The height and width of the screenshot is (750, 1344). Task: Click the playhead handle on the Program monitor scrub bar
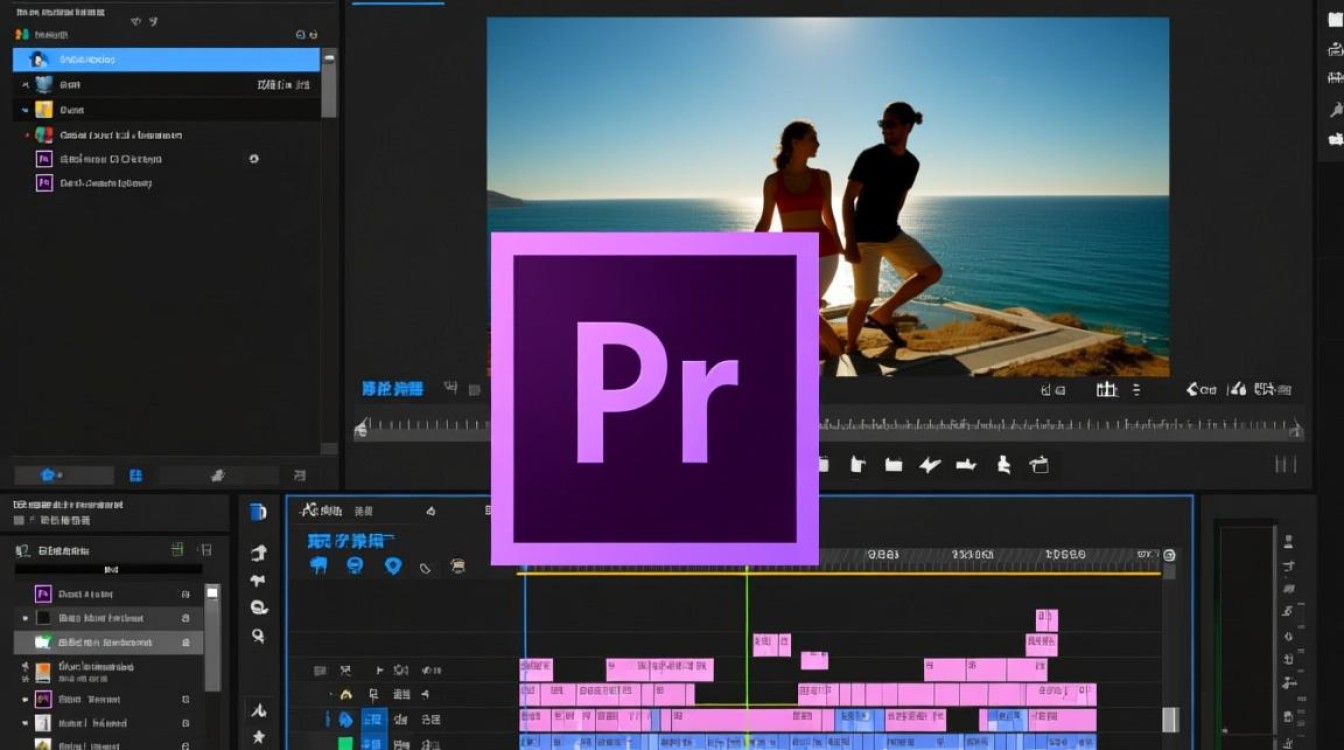361,429
